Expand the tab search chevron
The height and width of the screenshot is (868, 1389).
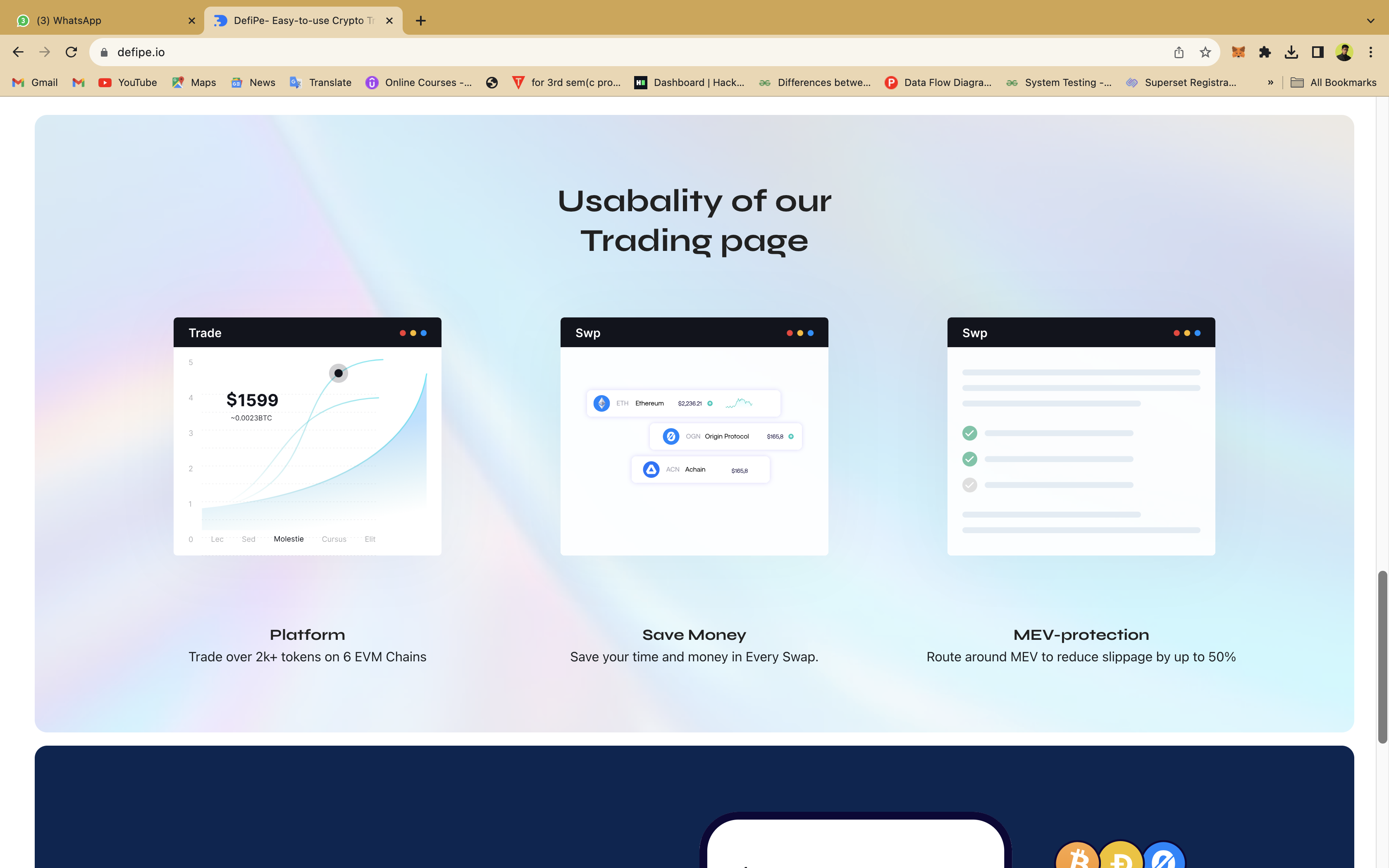click(1371, 21)
